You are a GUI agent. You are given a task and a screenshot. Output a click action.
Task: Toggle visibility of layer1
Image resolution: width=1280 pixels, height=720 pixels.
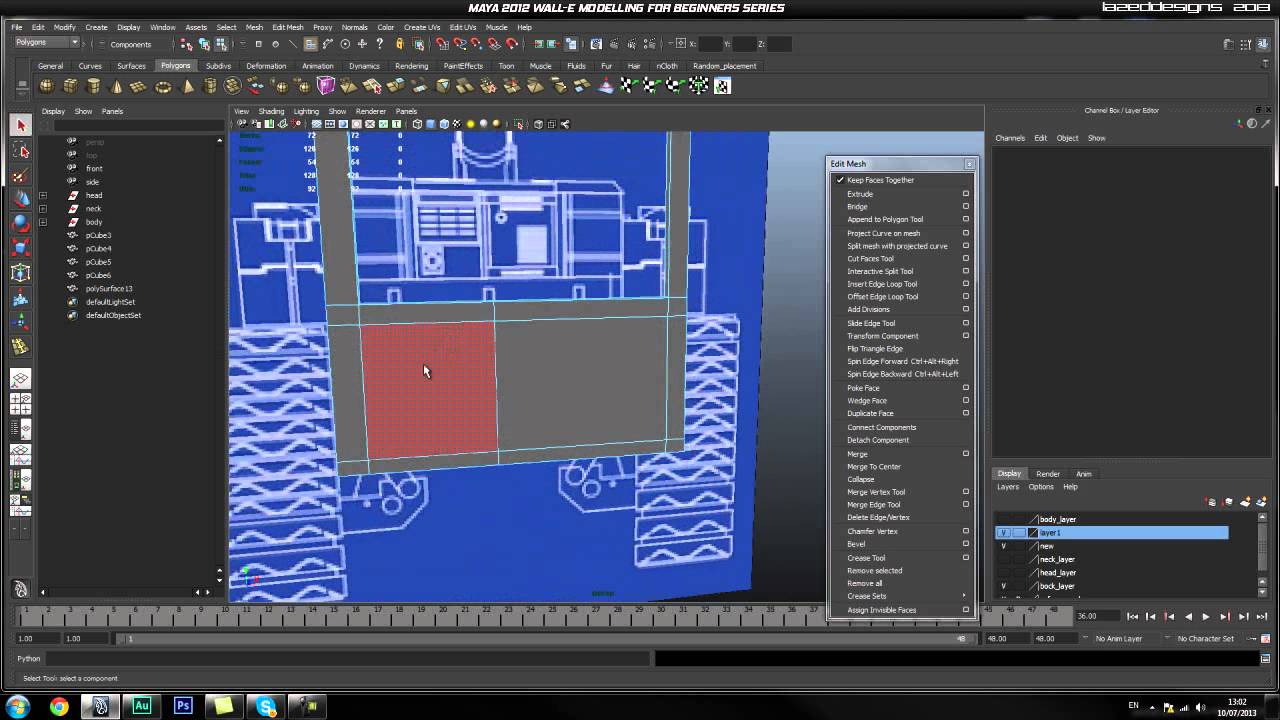click(1004, 533)
